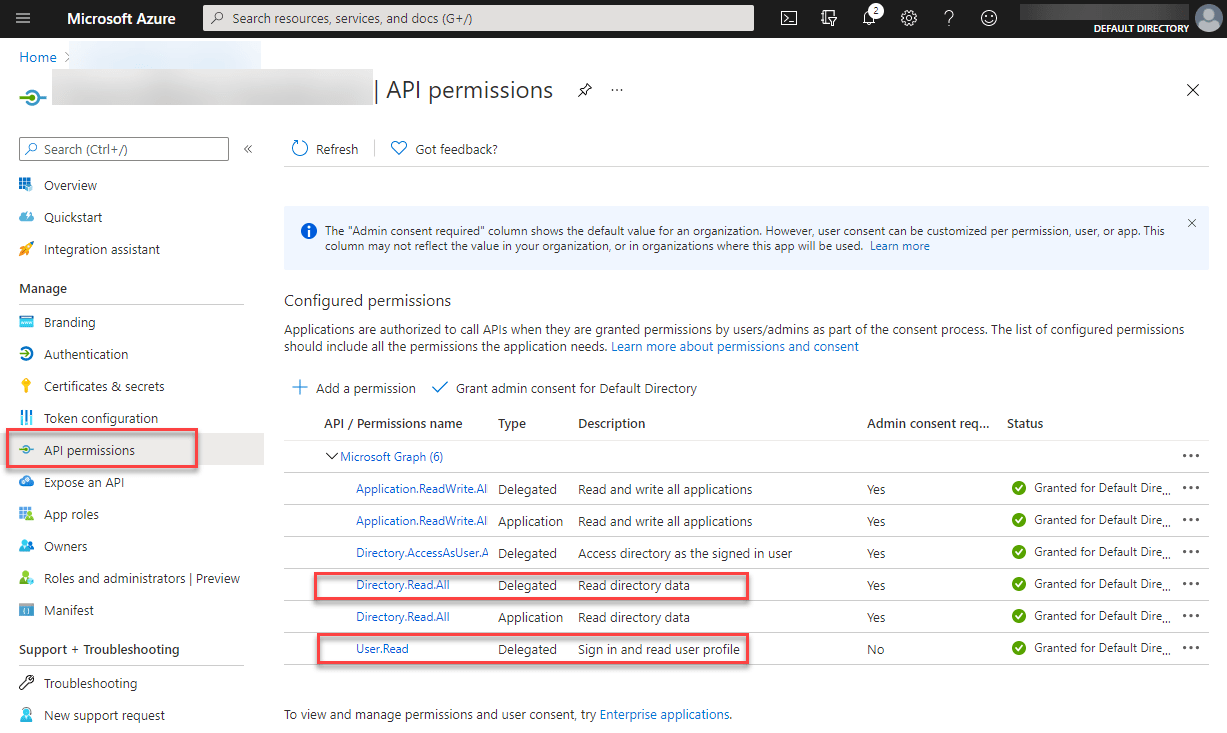This screenshot has height=733, width=1227.
Task: Open the portal settings gear
Action: click(x=909, y=18)
